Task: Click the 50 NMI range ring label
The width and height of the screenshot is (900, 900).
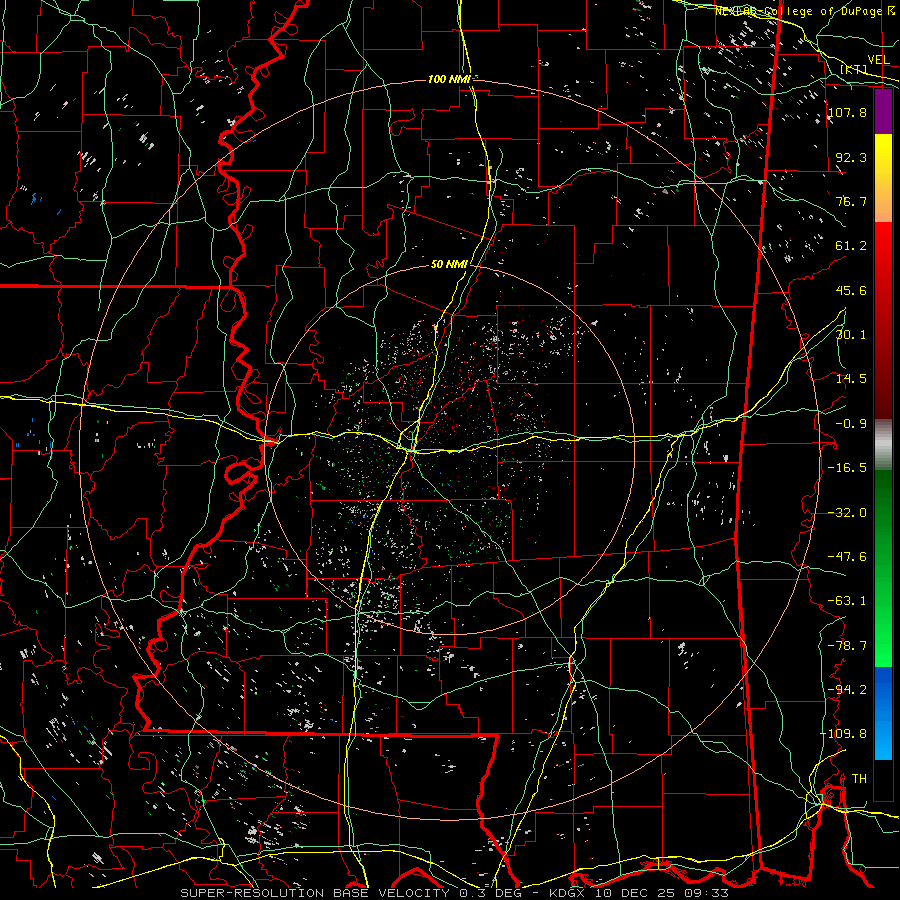Action: 449,265
